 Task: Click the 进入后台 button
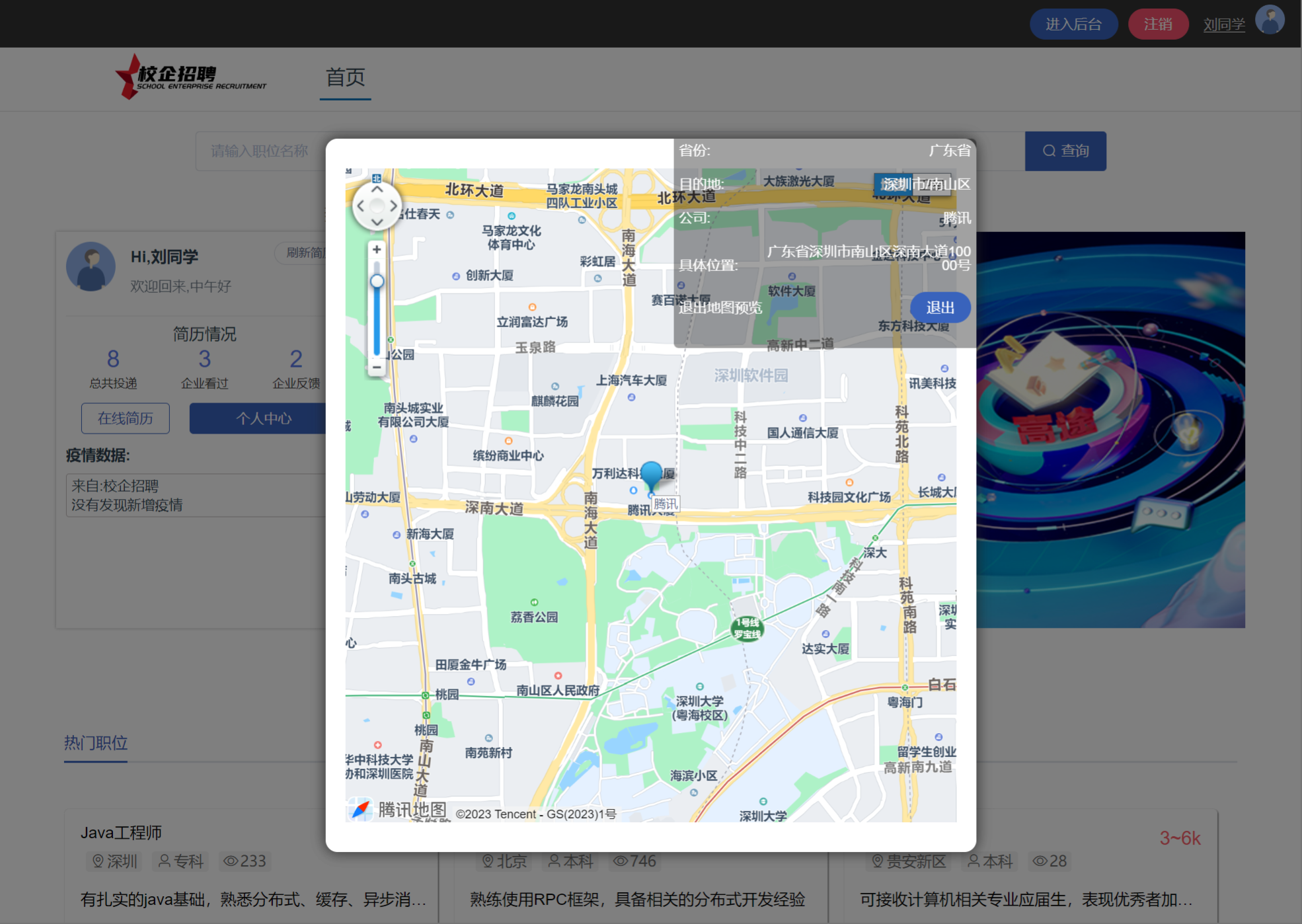(1073, 24)
